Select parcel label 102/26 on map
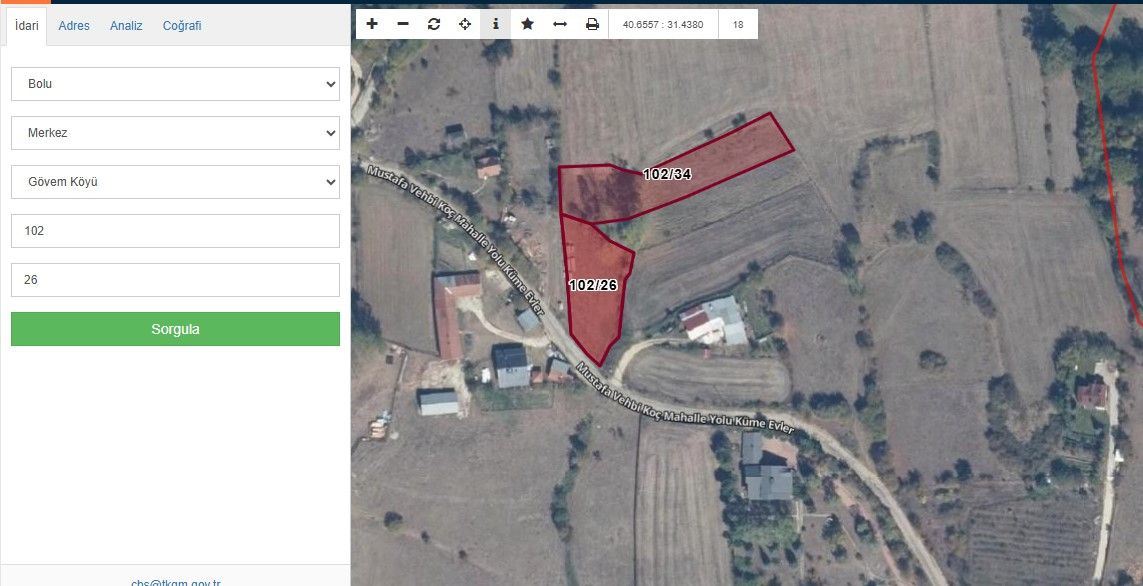The width and height of the screenshot is (1143, 586). tap(593, 286)
